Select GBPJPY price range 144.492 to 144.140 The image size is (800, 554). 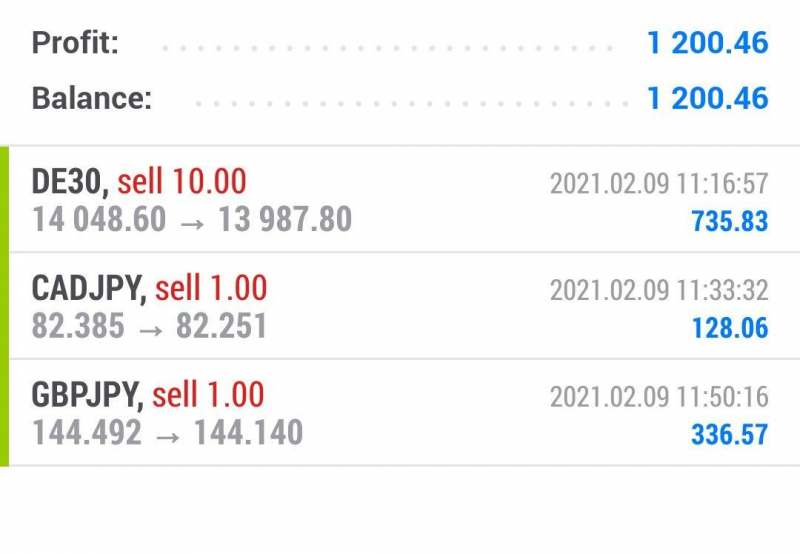point(167,433)
